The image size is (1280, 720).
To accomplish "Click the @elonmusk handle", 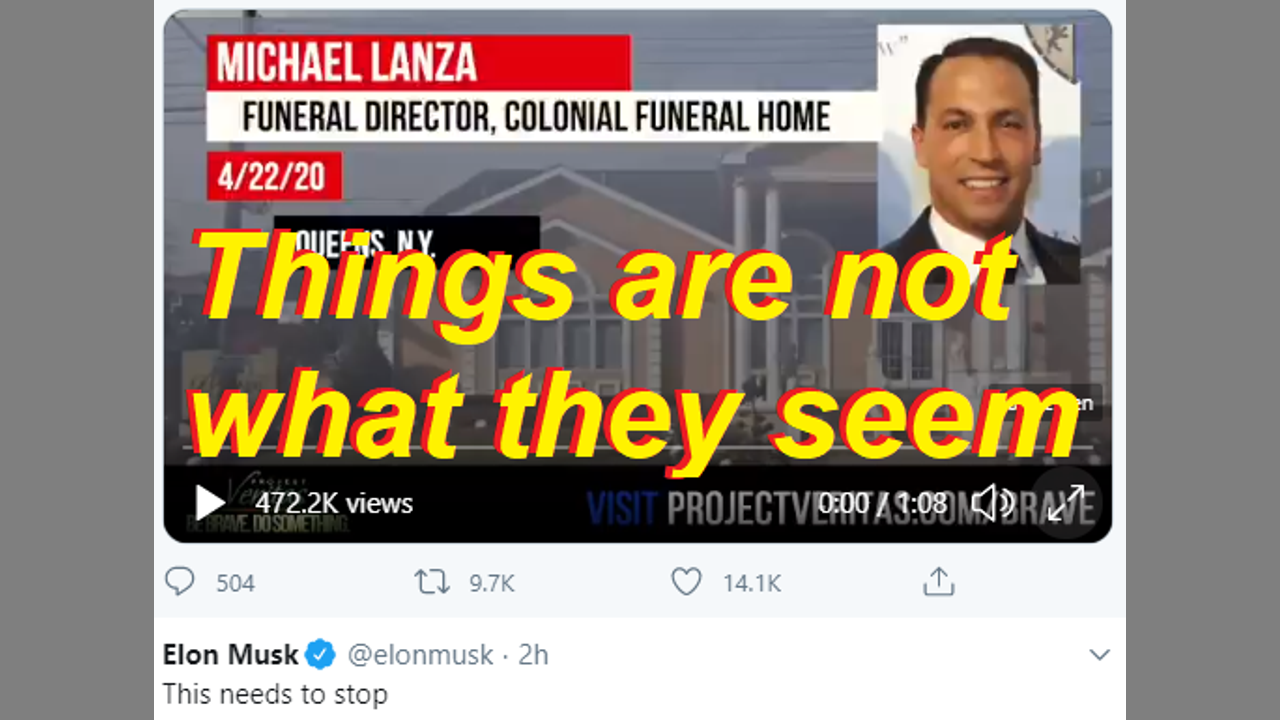I will click(420, 655).
